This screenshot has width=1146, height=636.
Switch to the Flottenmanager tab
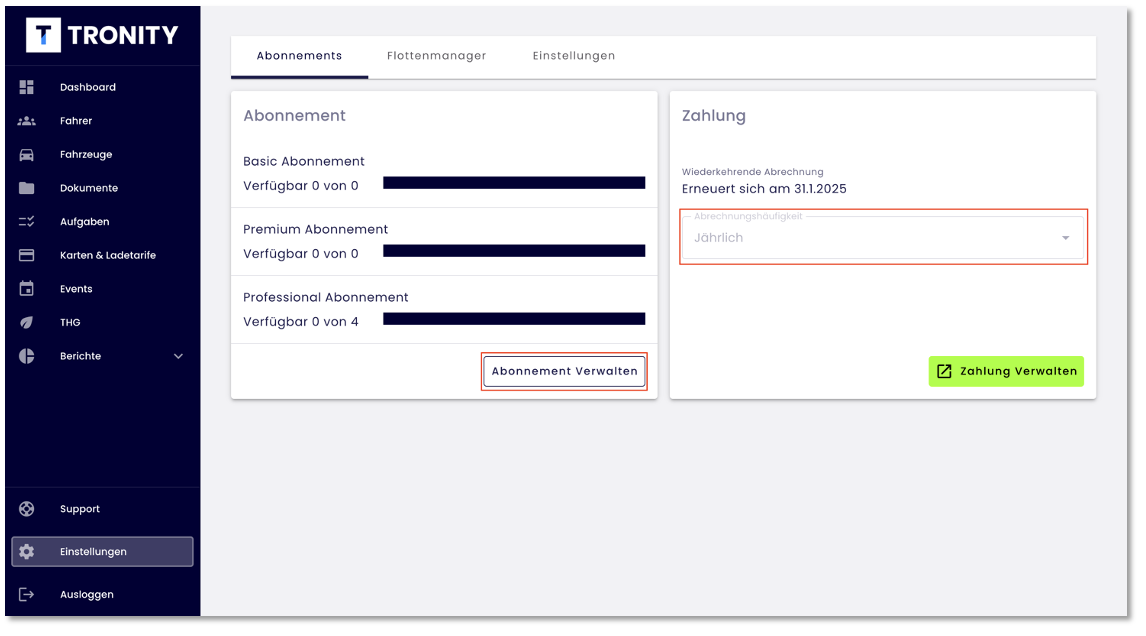436,56
